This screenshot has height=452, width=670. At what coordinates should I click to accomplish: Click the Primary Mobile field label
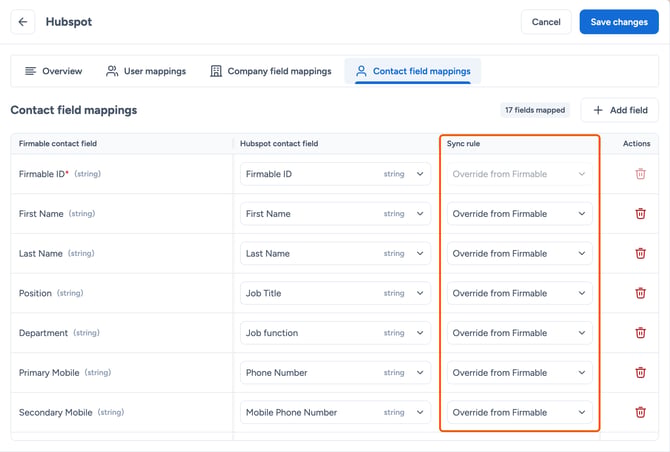point(49,373)
